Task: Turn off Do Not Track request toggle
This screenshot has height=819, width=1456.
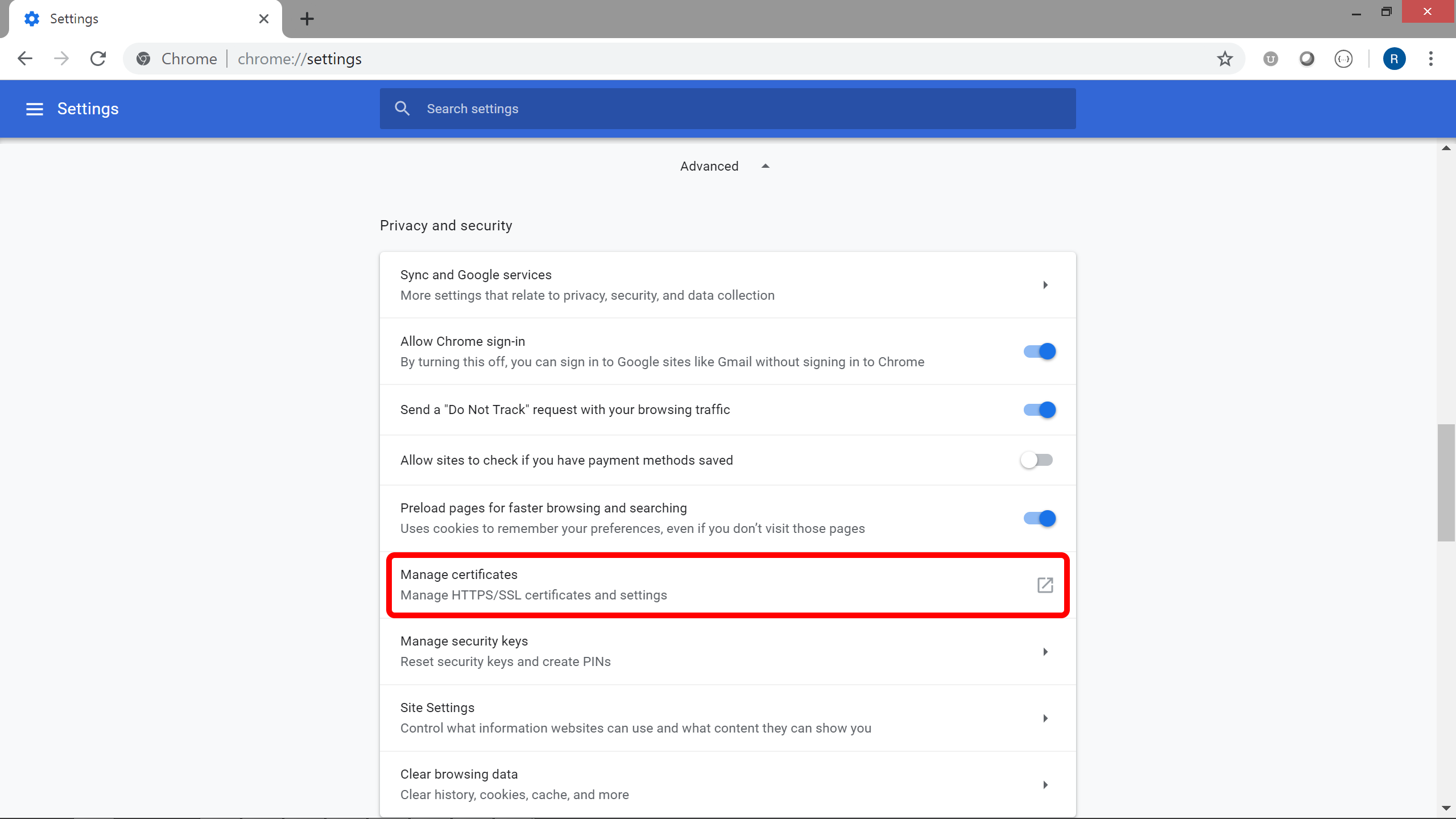Action: tap(1039, 409)
